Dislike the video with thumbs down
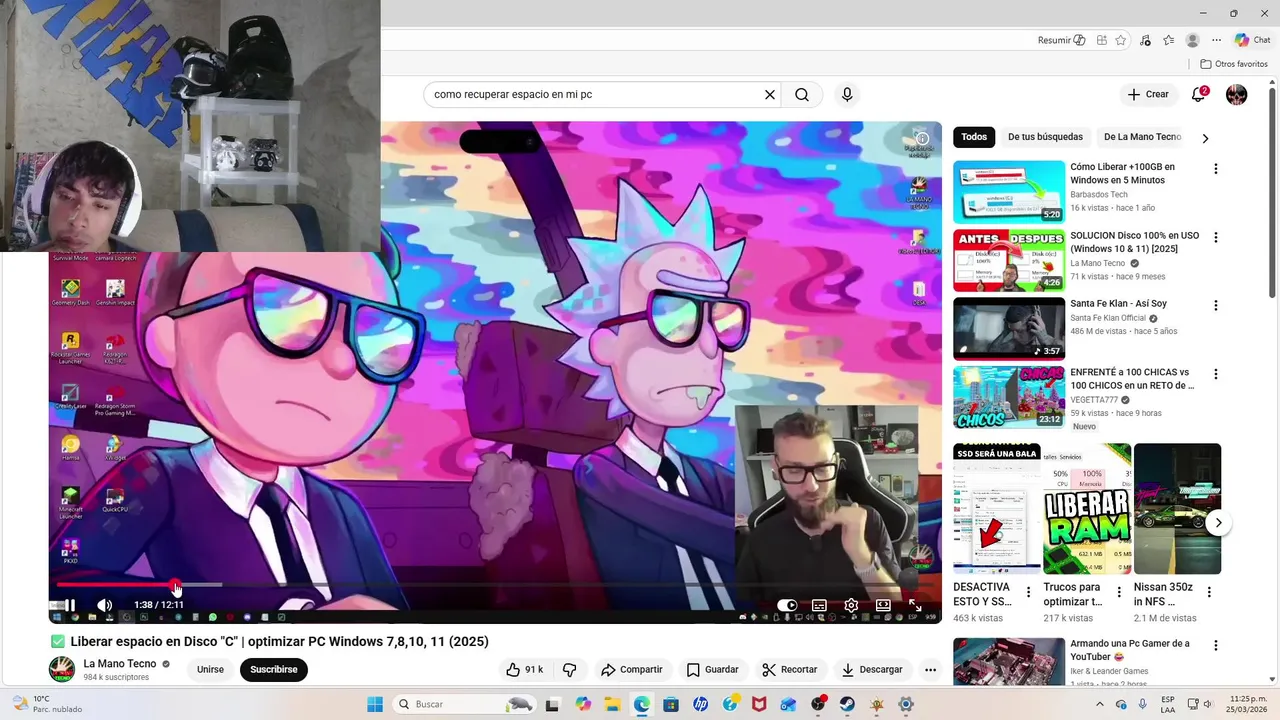Image resolution: width=1280 pixels, height=720 pixels. (569, 670)
